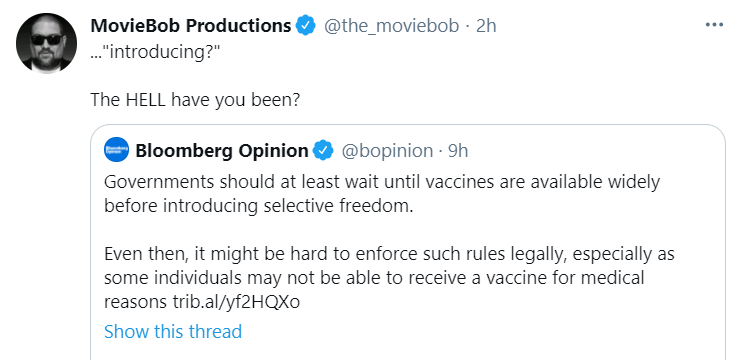Click the "Governments should at least wait" paragraph
739x360 pixels.
tap(382, 194)
